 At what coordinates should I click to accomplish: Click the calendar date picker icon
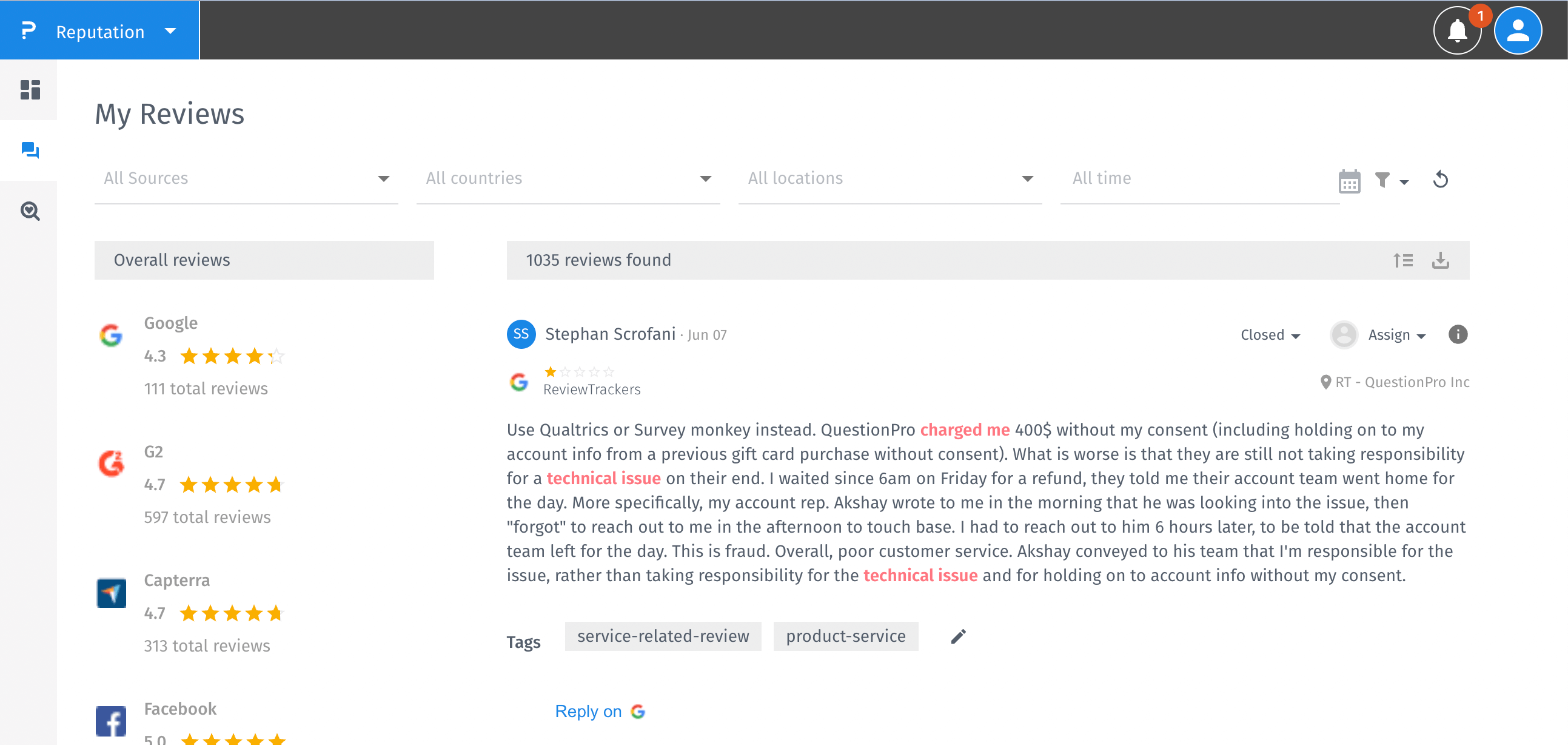point(1349,181)
